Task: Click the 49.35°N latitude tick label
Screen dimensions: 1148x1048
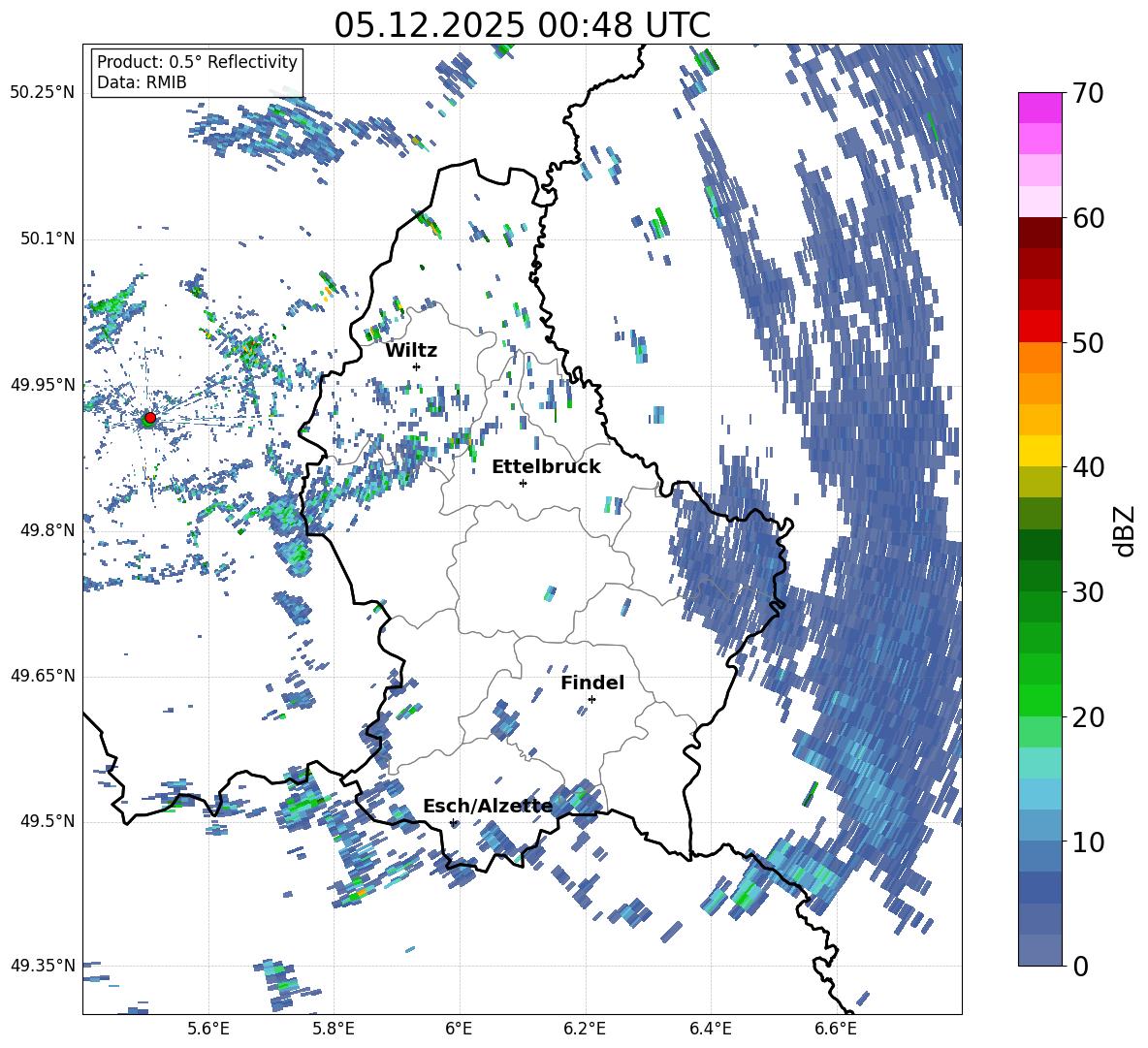Action: [x=43, y=966]
